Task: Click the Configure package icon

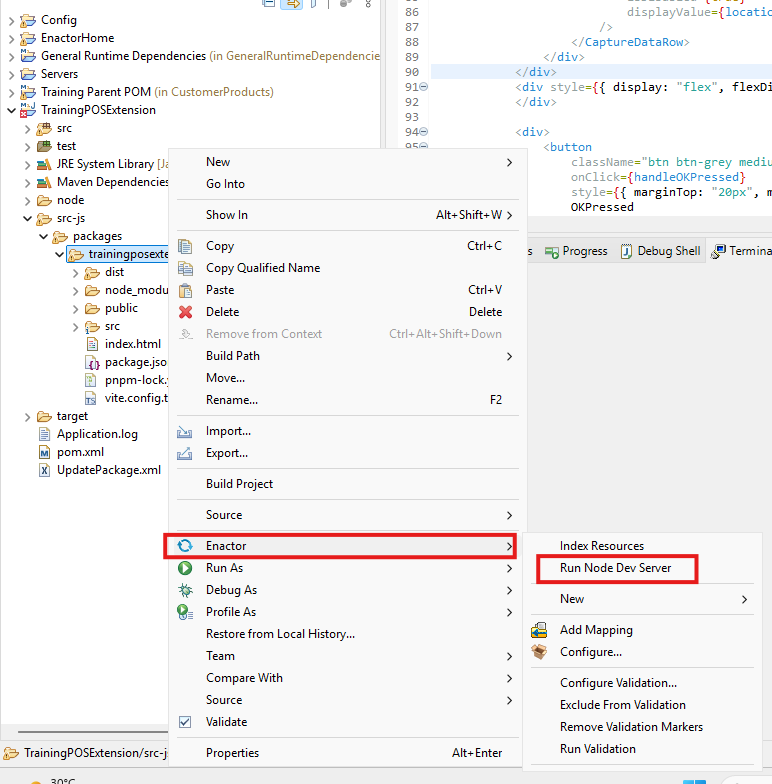Action: point(539,652)
